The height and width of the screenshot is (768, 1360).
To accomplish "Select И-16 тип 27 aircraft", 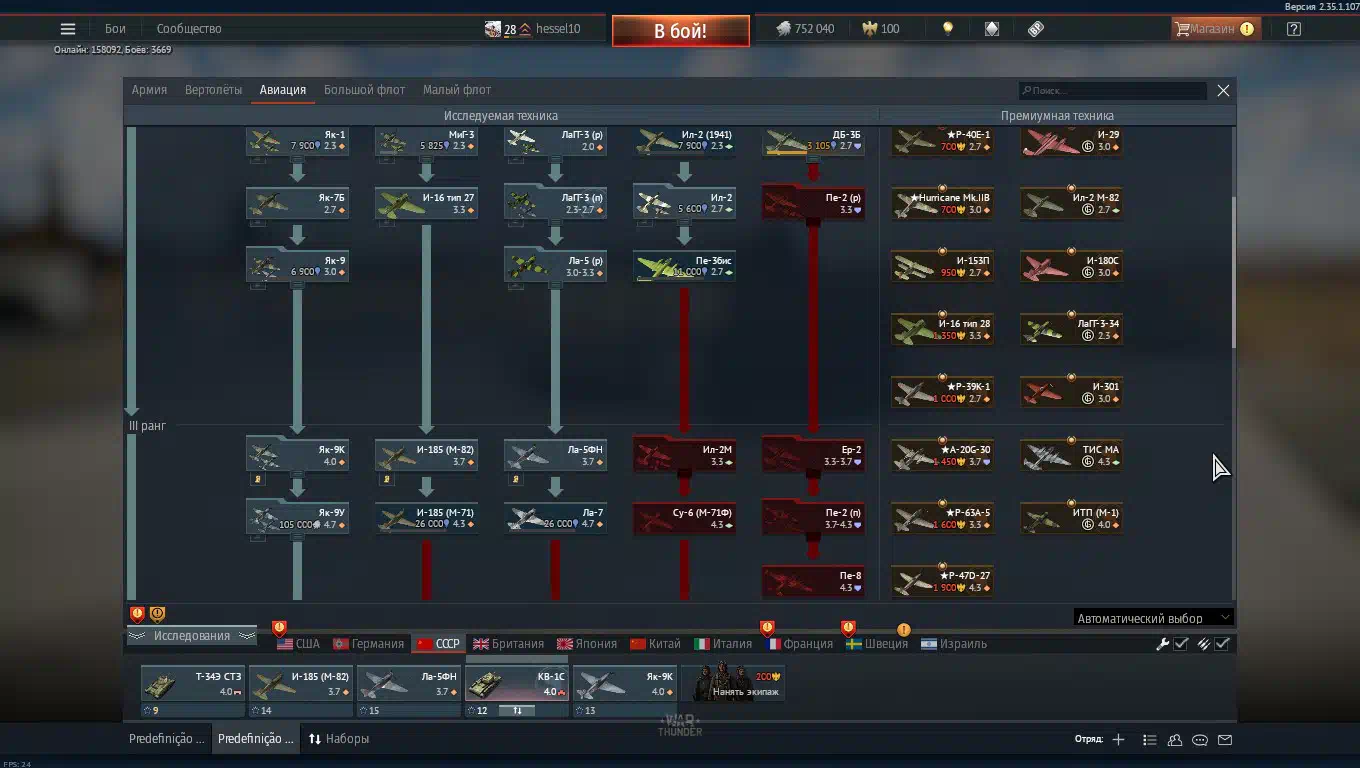I will pyautogui.click(x=427, y=204).
